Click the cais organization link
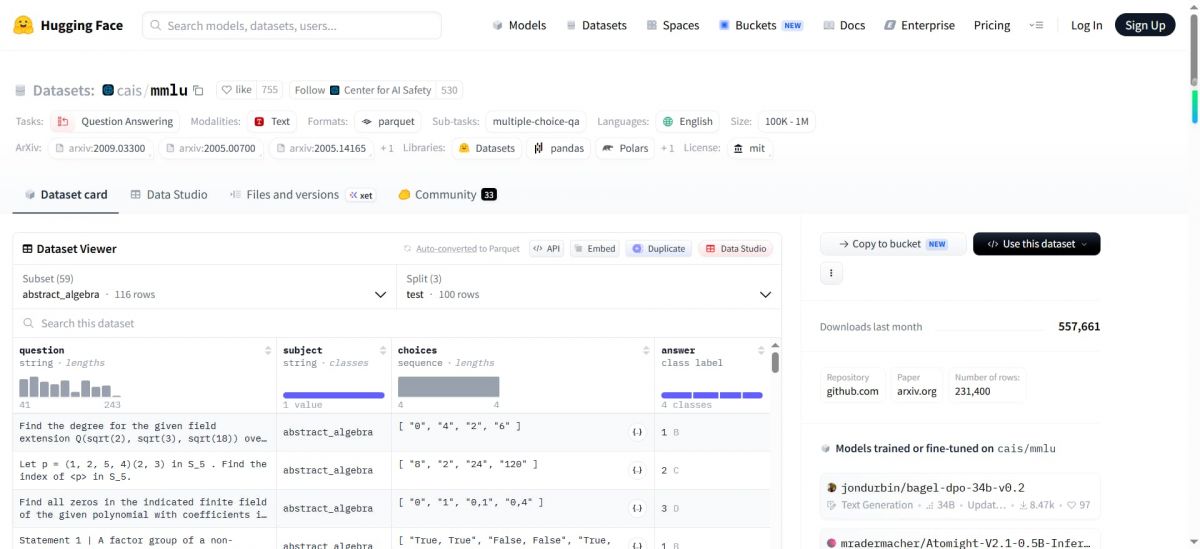 [x=130, y=90]
